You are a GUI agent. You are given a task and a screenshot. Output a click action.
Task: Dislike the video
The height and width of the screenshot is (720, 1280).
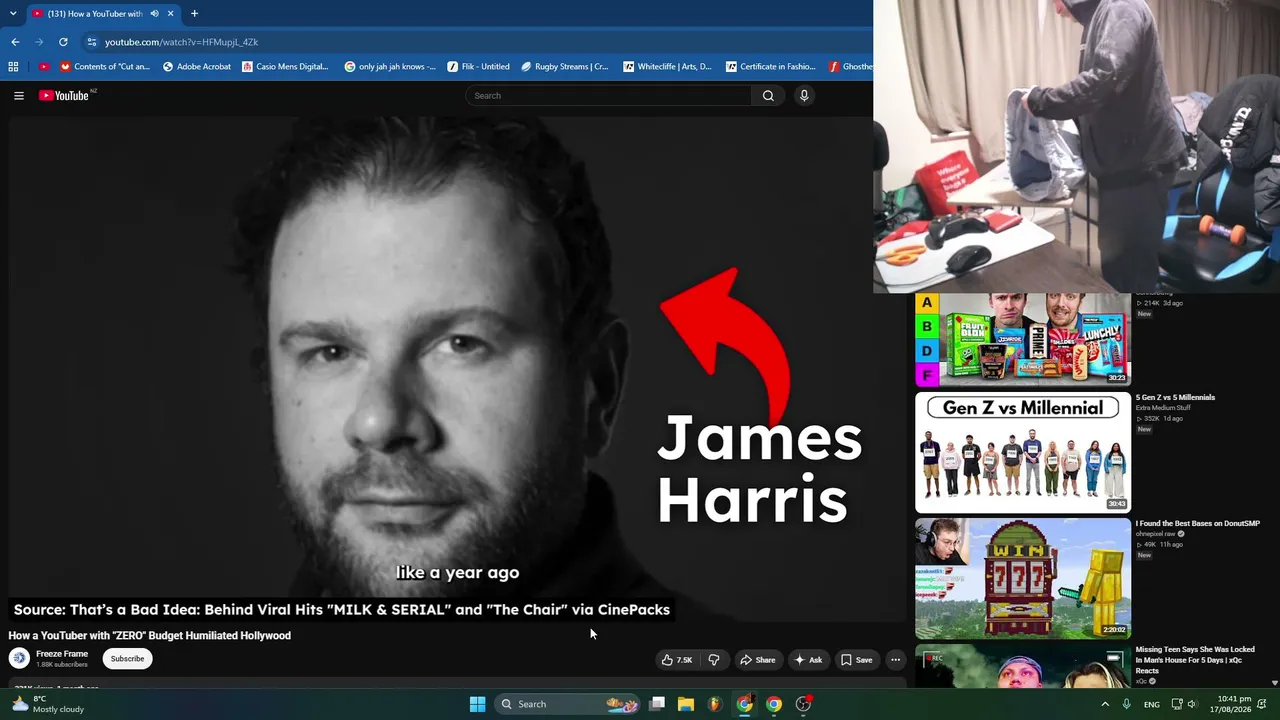[714, 660]
